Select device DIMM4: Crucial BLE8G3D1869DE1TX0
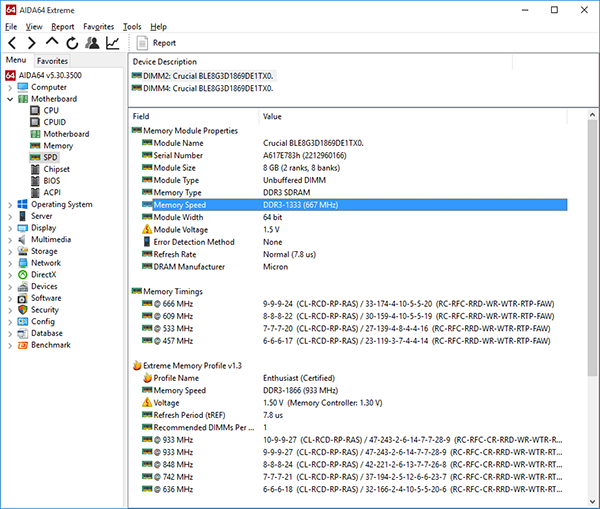 pyautogui.click(x=203, y=88)
